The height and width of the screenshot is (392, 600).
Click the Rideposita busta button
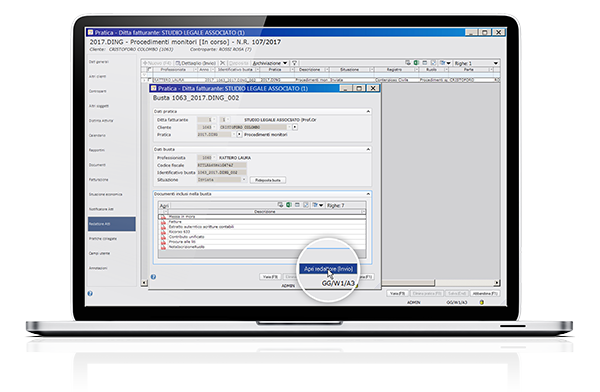[x=268, y=180]
